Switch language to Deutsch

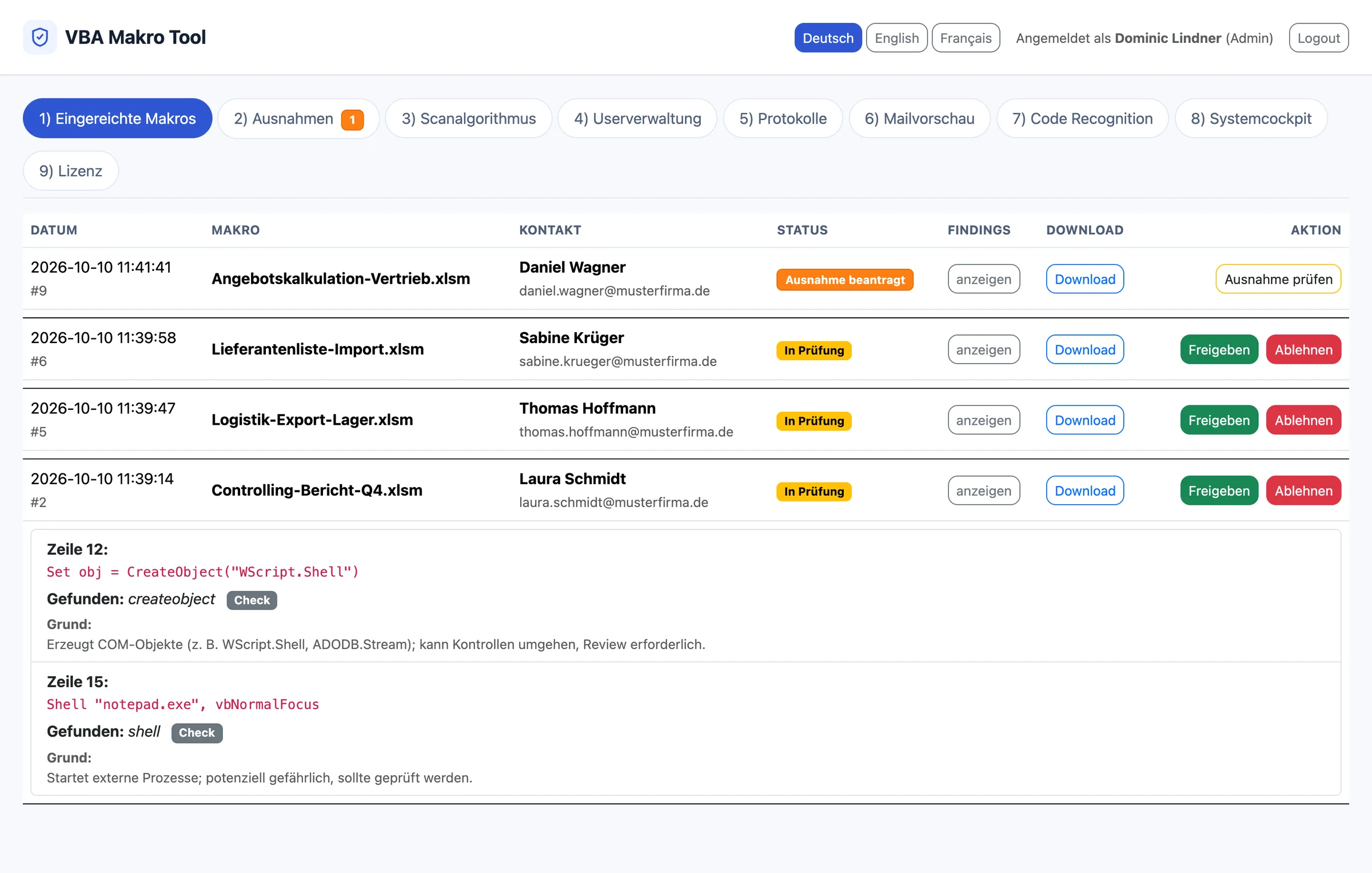tap(828, 38)
